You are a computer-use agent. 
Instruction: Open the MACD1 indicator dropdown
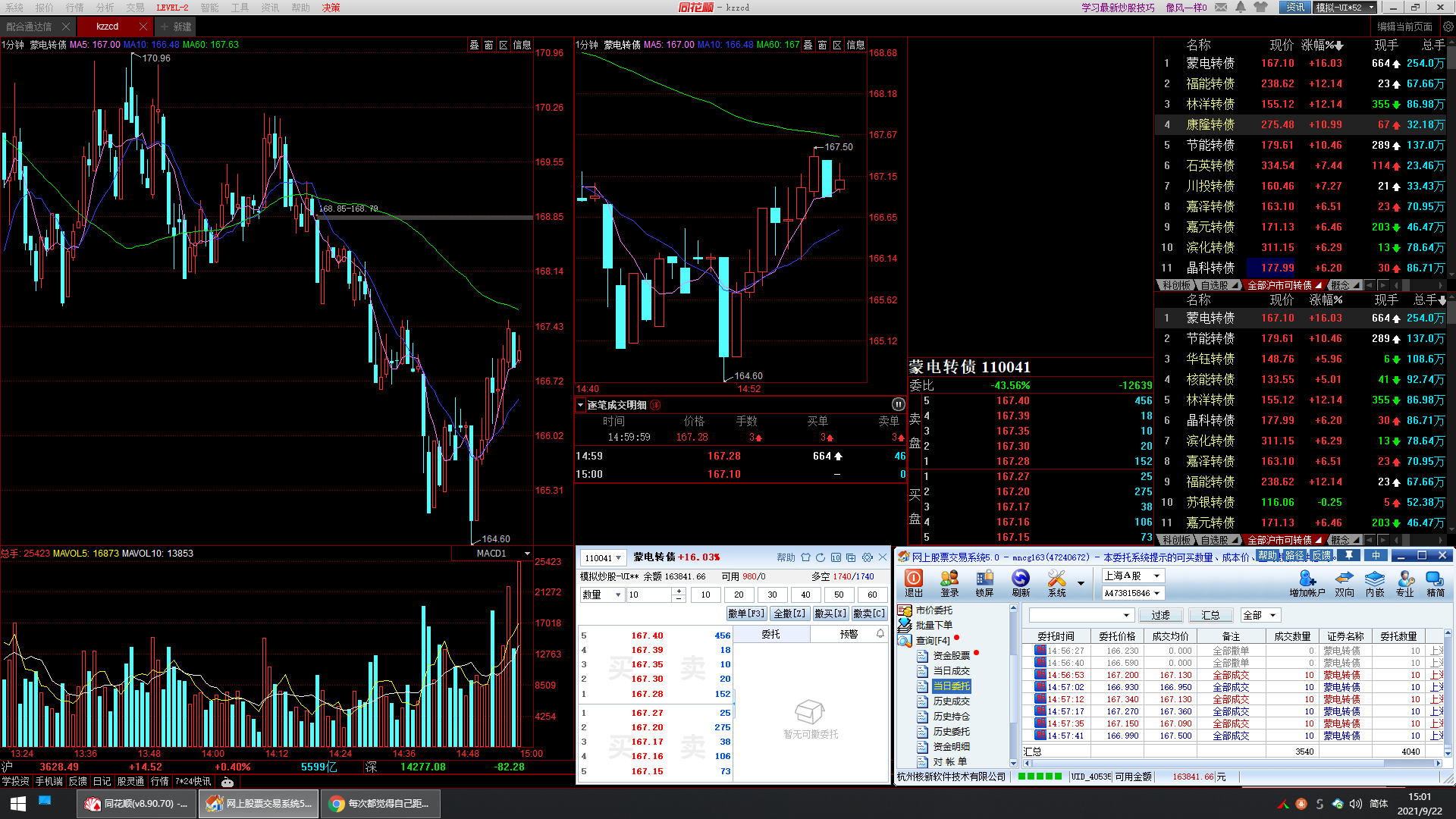[x=527, y=554]
